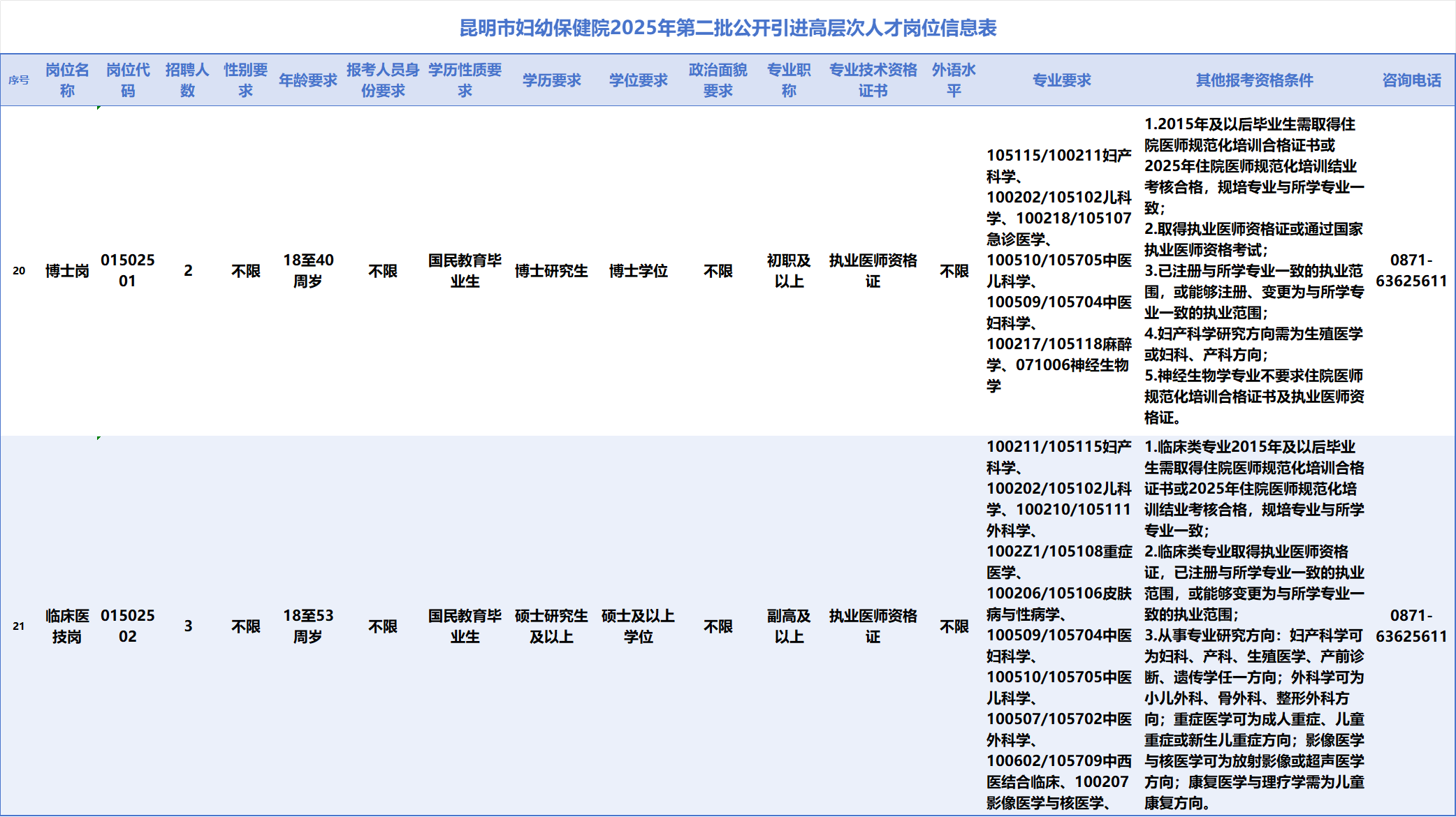The width and height of the screenshot is (1456, 817).
Task: Click the 序号 column header
Action: coord(19,80)
